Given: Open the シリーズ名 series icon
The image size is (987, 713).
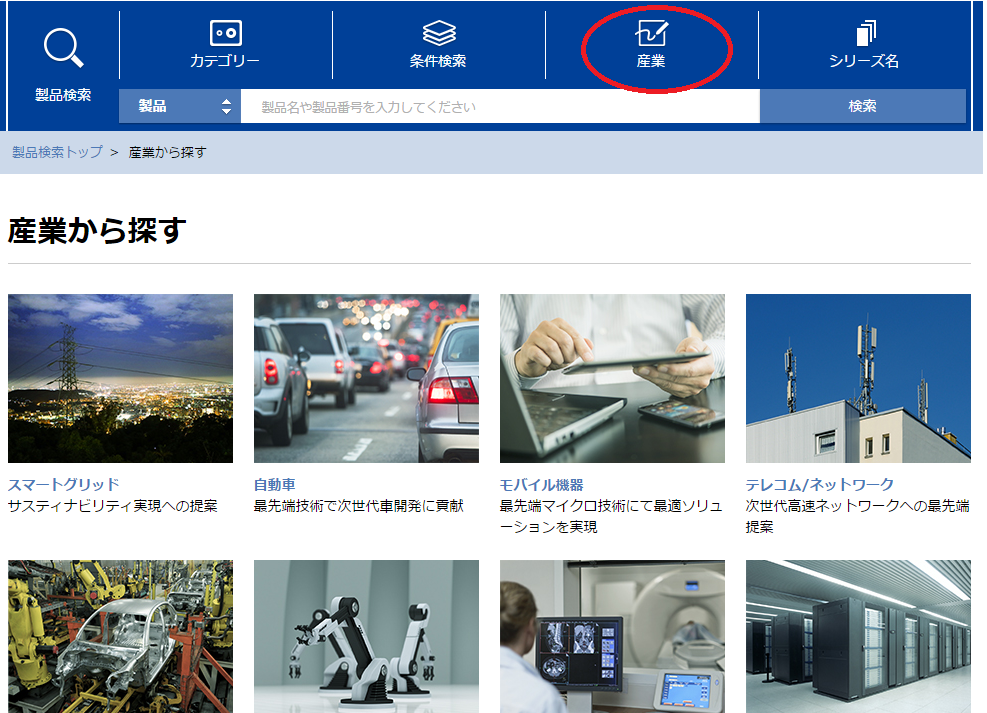Looking at the screenshot, I should pos(864,34).
